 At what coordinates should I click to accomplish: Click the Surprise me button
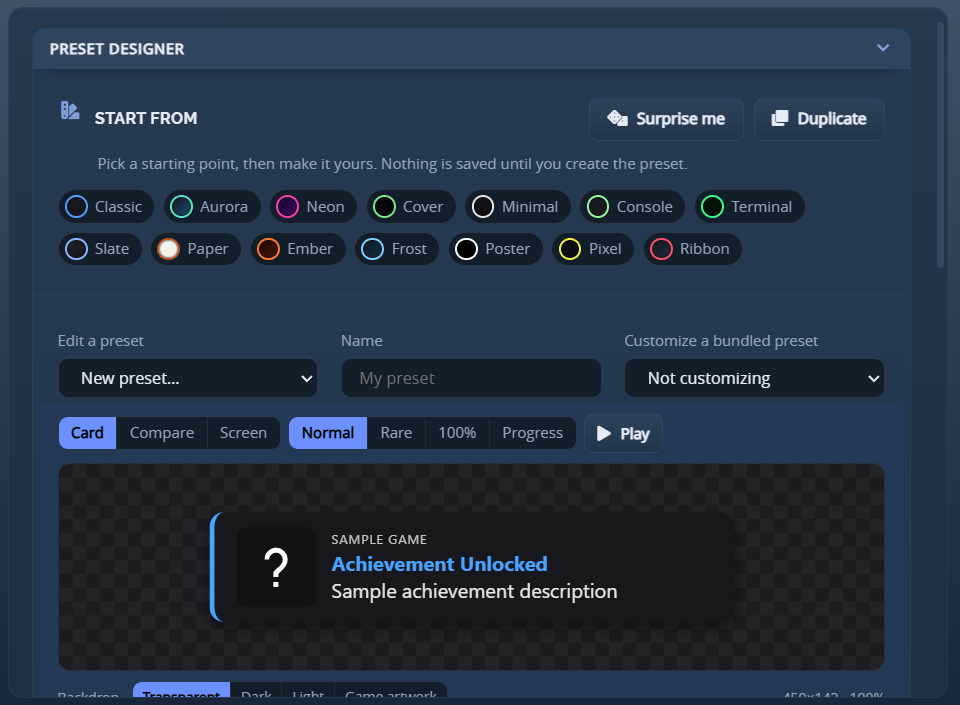click(666, 119)
